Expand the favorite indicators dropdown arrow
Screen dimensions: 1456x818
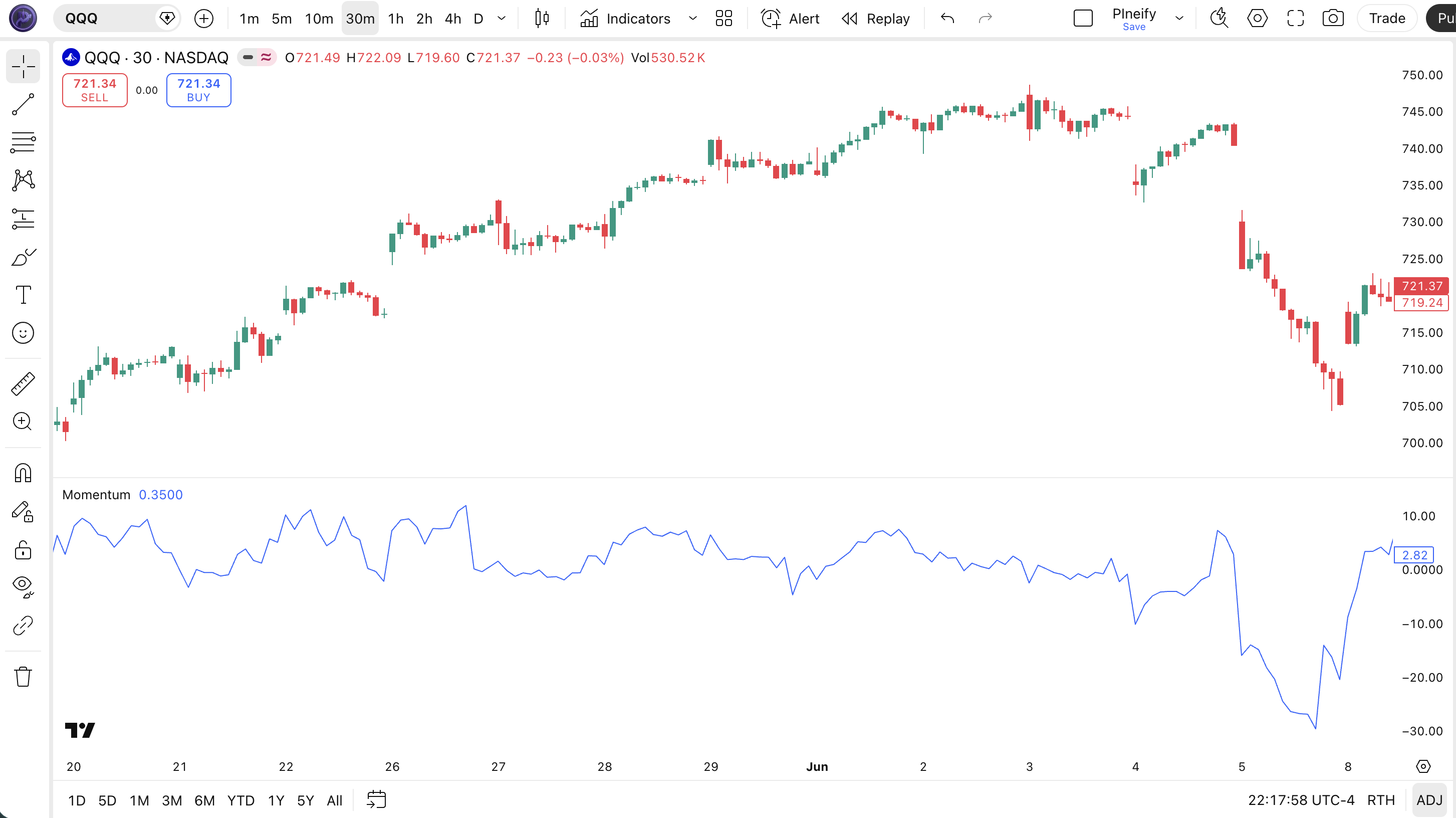tap(692, 18)
